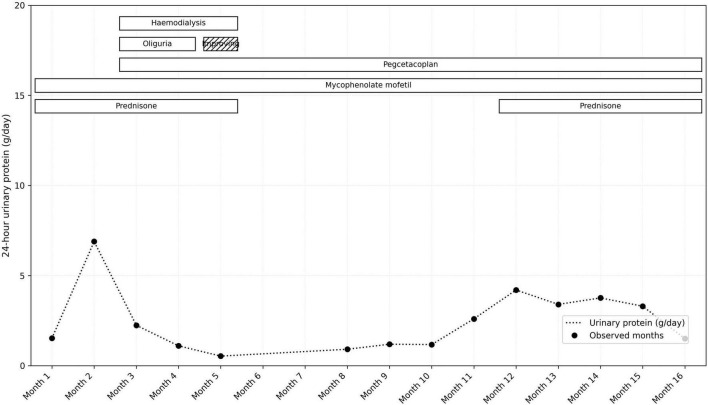
Task: Click the Month 8 data point
Action: 347,349
